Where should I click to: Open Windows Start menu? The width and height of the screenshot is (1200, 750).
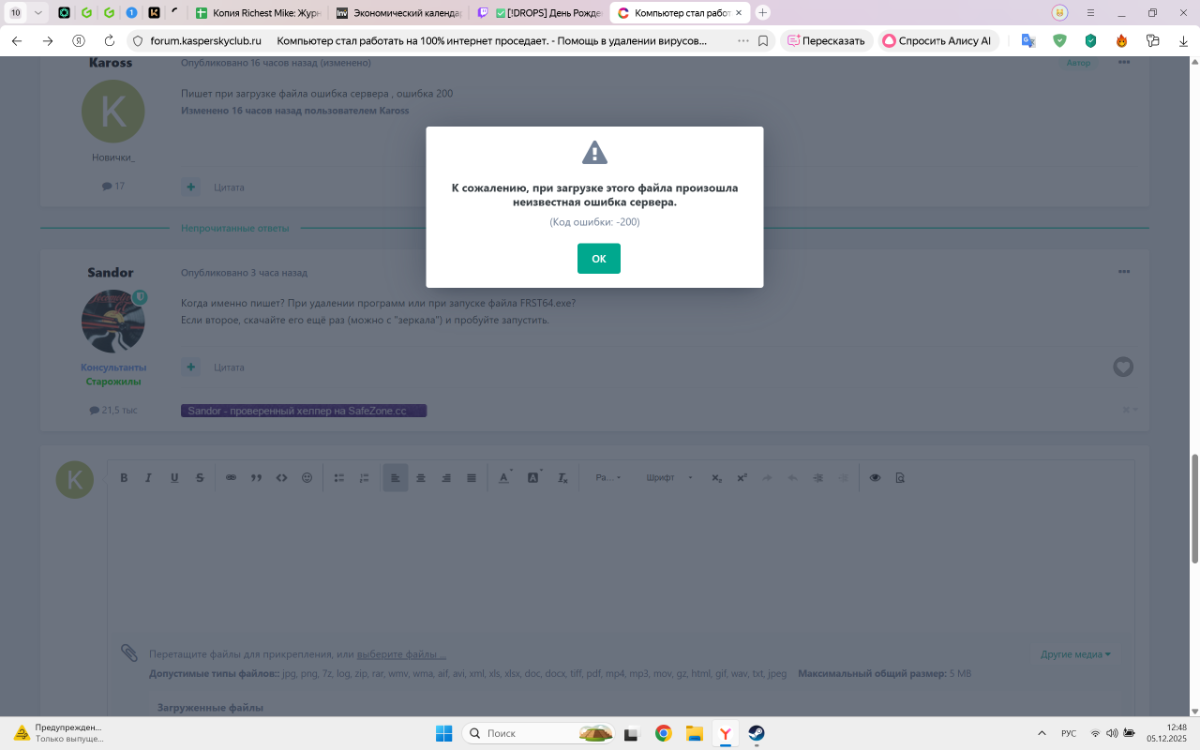(444, 733)
